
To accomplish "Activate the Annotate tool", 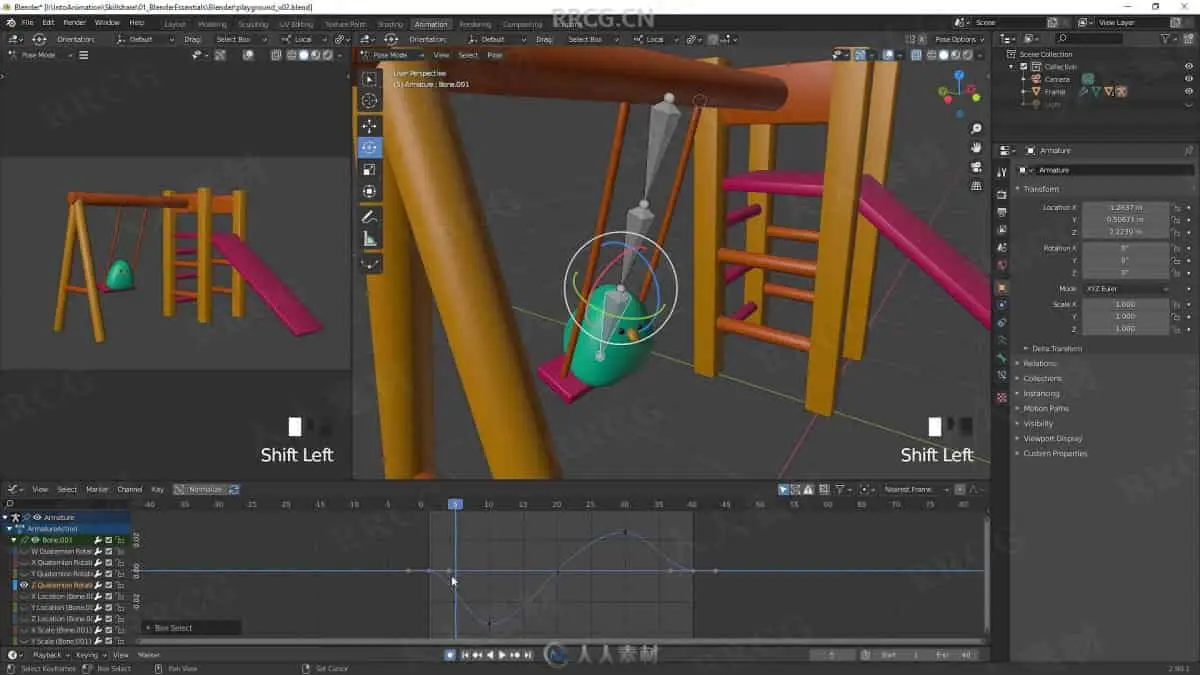I will (369, 217).
